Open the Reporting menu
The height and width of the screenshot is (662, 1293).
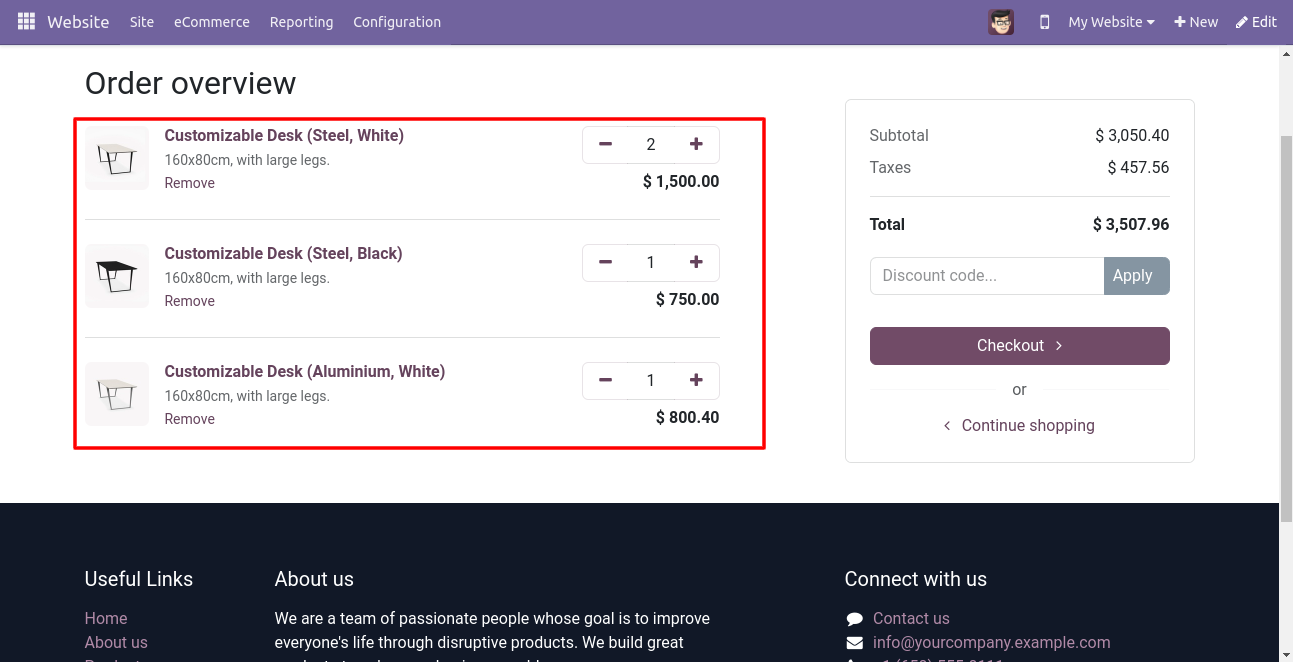(x=301, y=22)
